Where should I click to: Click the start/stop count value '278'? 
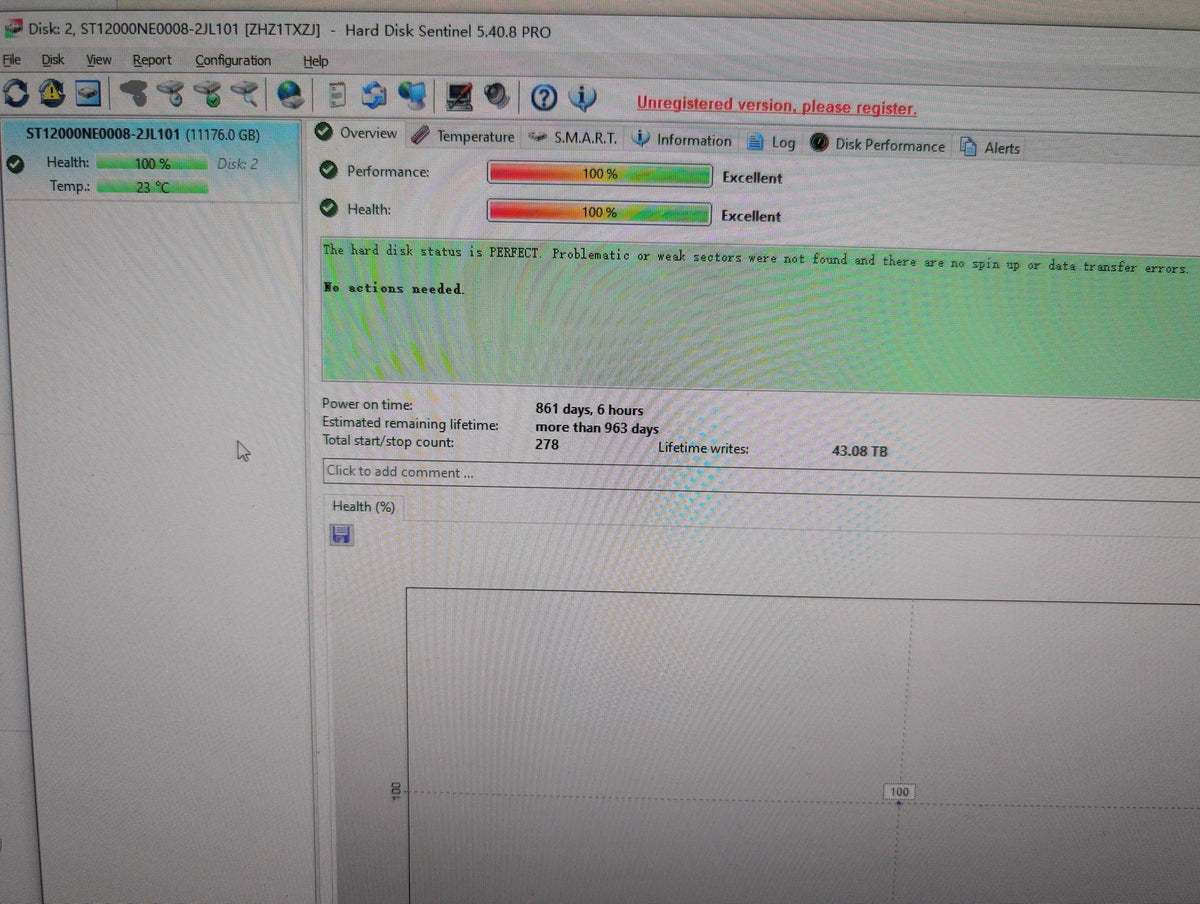[x=547, y=444]
